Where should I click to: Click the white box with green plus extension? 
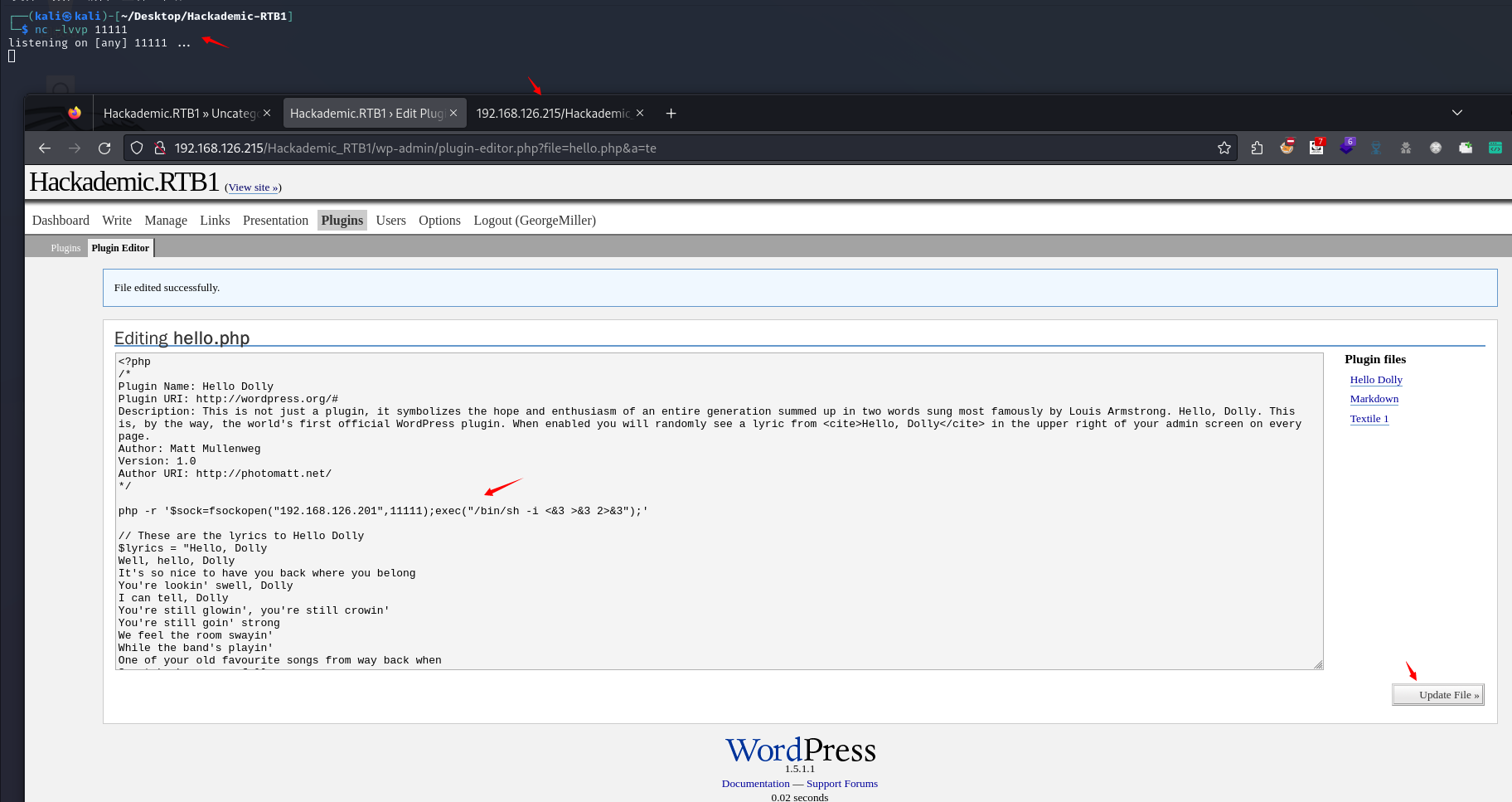coord(1466,148)
